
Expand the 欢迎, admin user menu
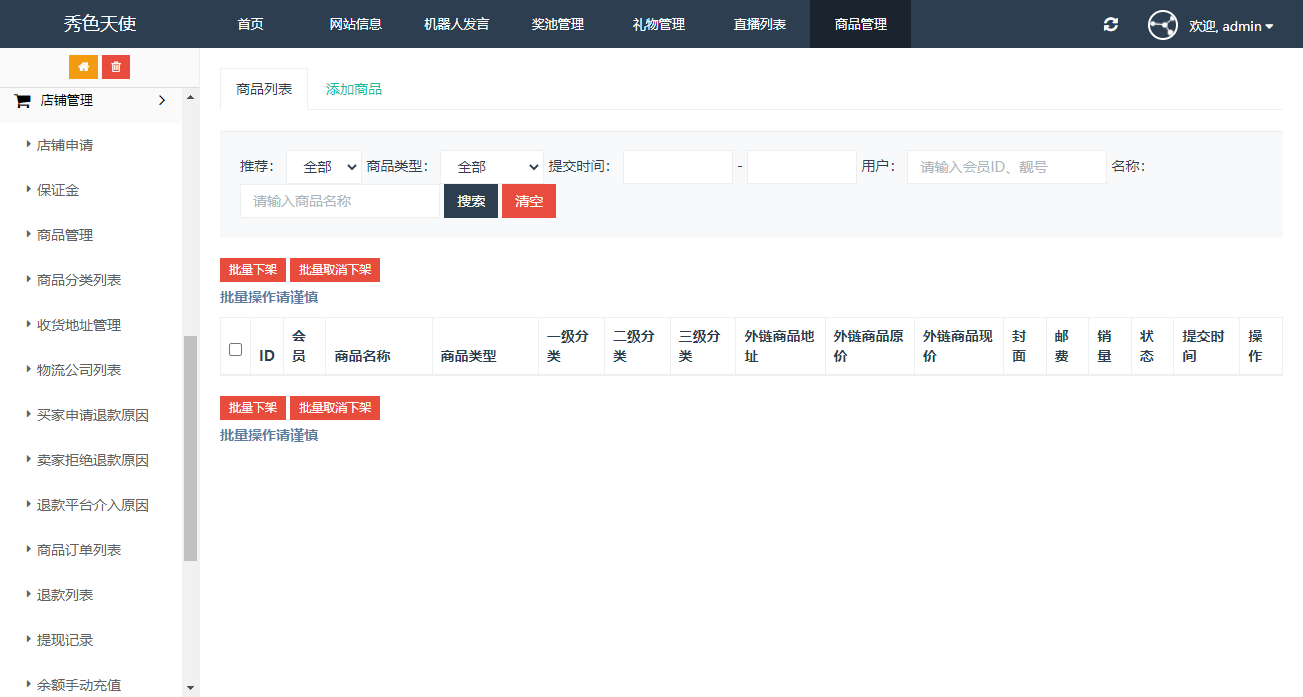[1231, 26]
